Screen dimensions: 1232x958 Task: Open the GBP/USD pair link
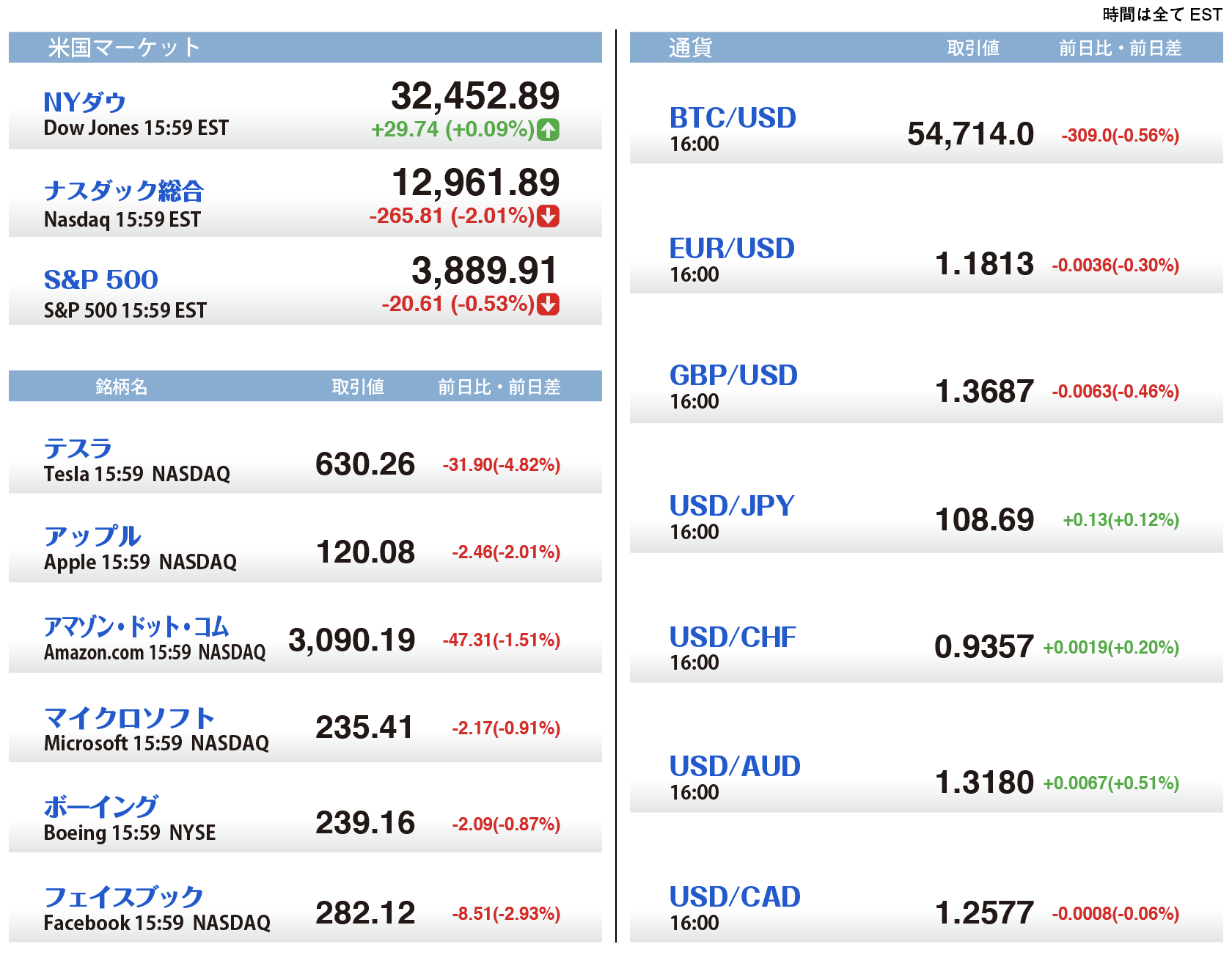[x=733, y=376]
